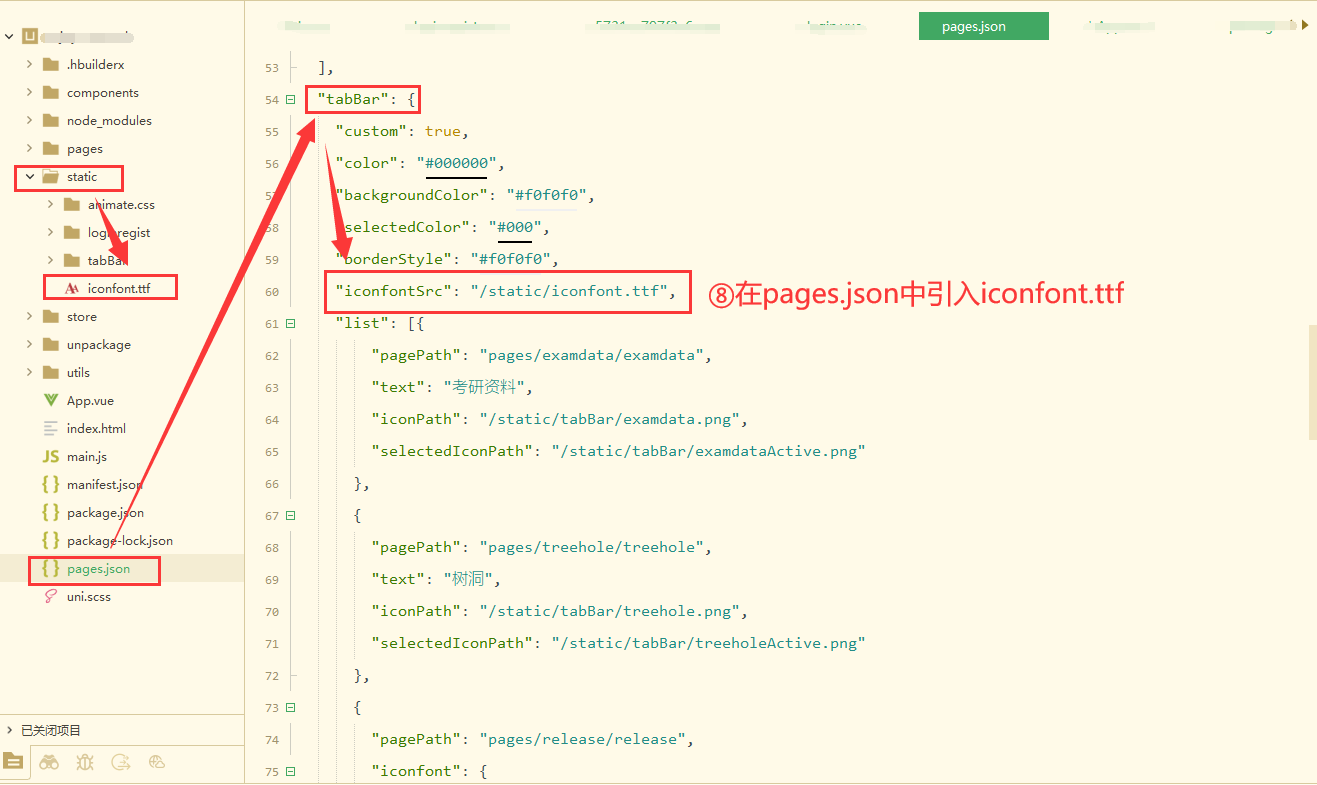The height and width of the screenshot is (785, 1317).
Task: Expand the unpackage folder chevron
Action: (29, 344)
